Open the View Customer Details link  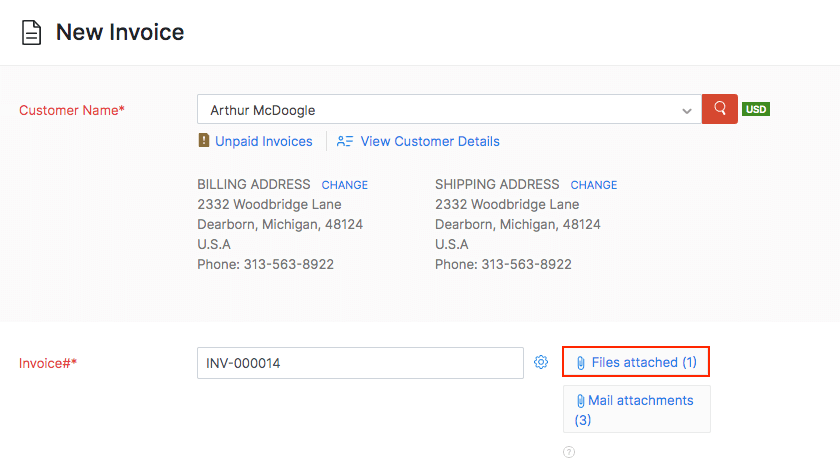430,141
